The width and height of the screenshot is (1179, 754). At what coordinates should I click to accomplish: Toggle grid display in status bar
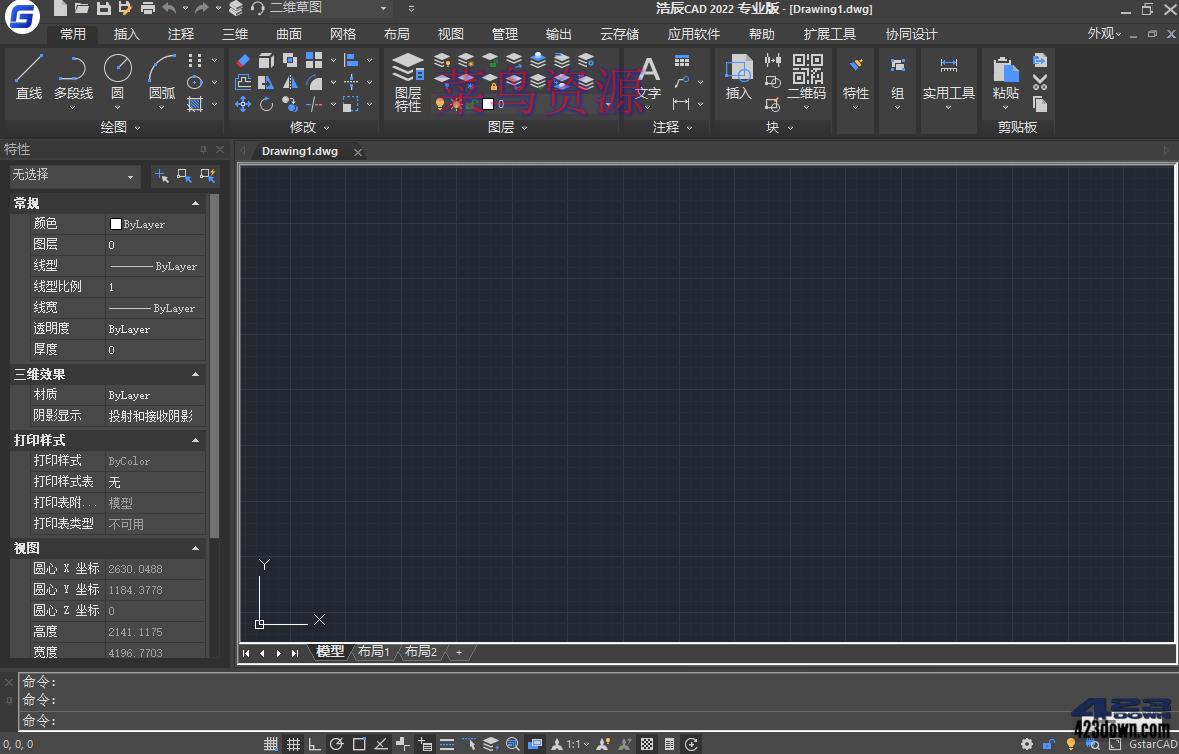(293, 744)
